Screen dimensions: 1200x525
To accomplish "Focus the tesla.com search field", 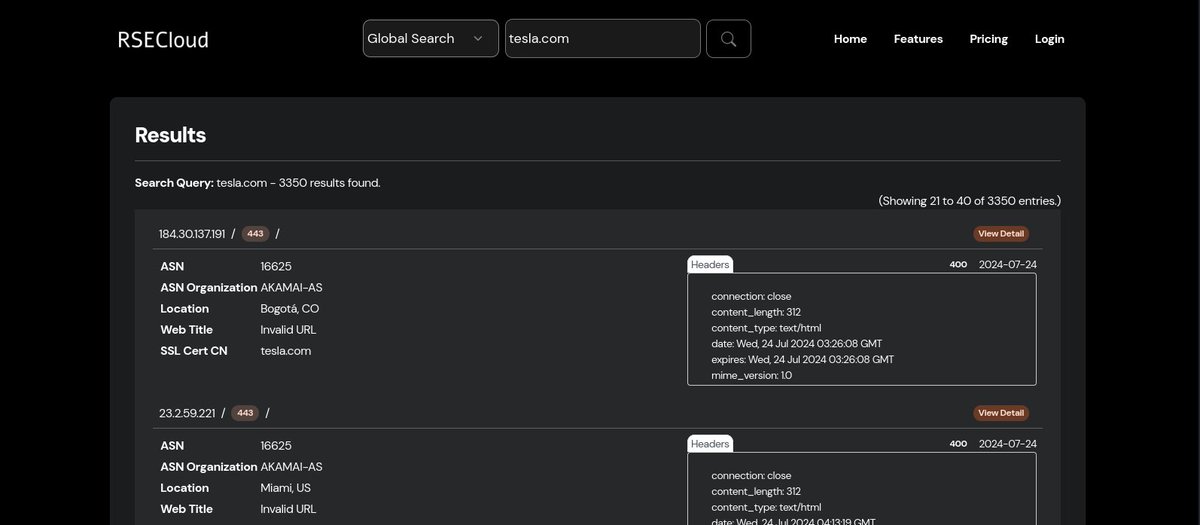I will tap(603, 39).
